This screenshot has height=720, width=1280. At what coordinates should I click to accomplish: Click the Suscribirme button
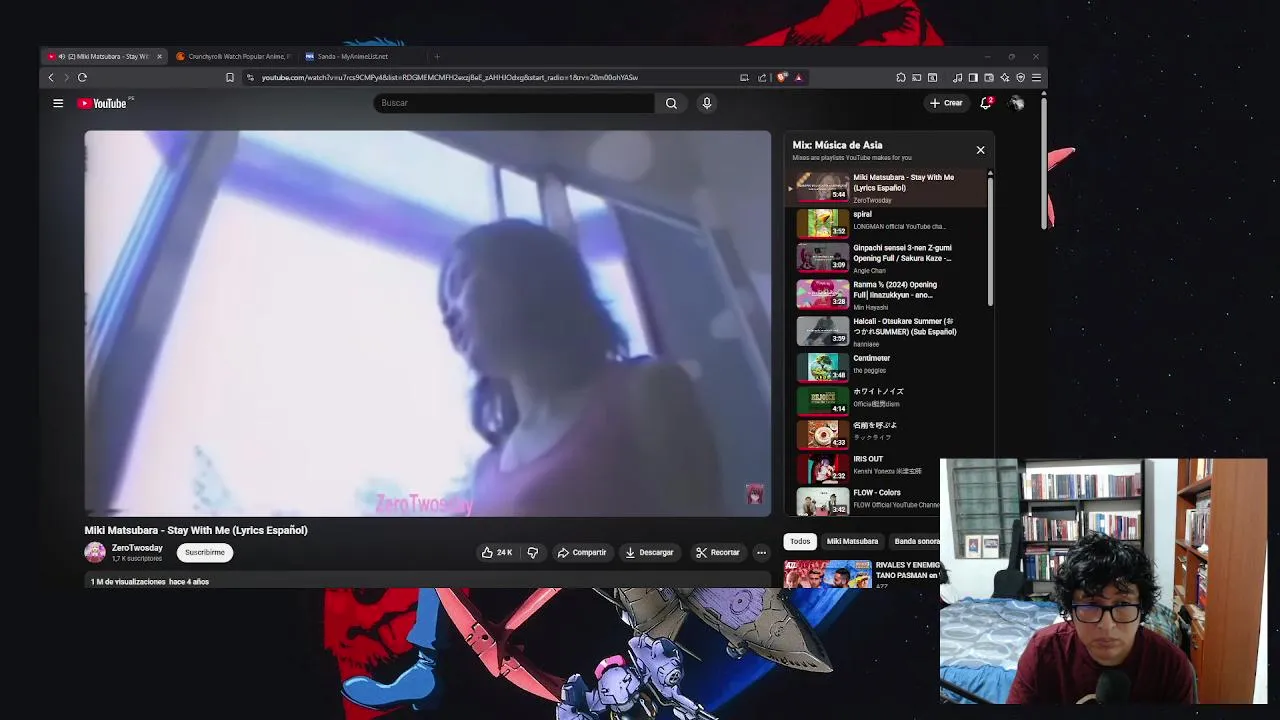click(205, 552)
